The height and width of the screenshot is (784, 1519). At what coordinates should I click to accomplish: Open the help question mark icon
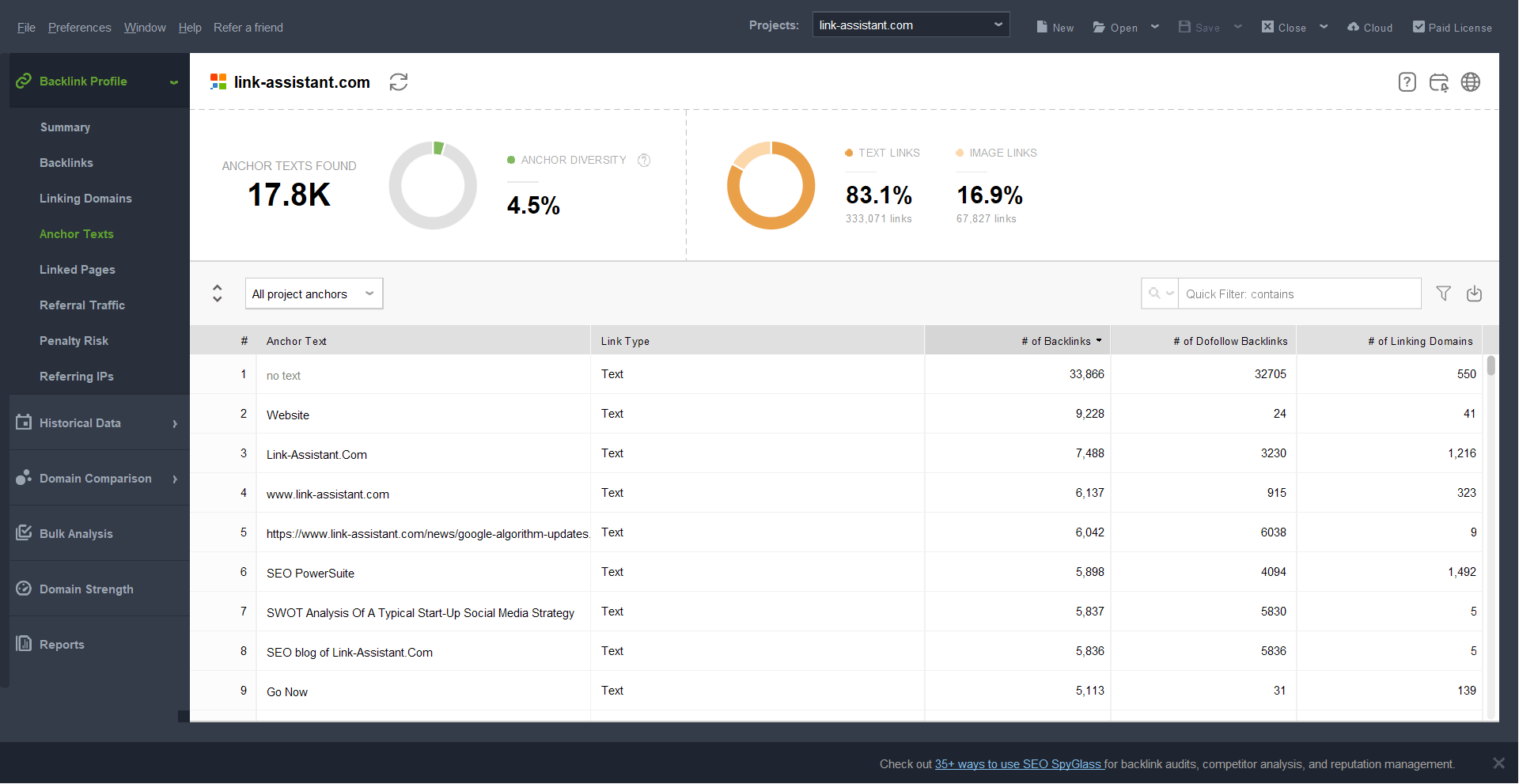click(1407, 82)
